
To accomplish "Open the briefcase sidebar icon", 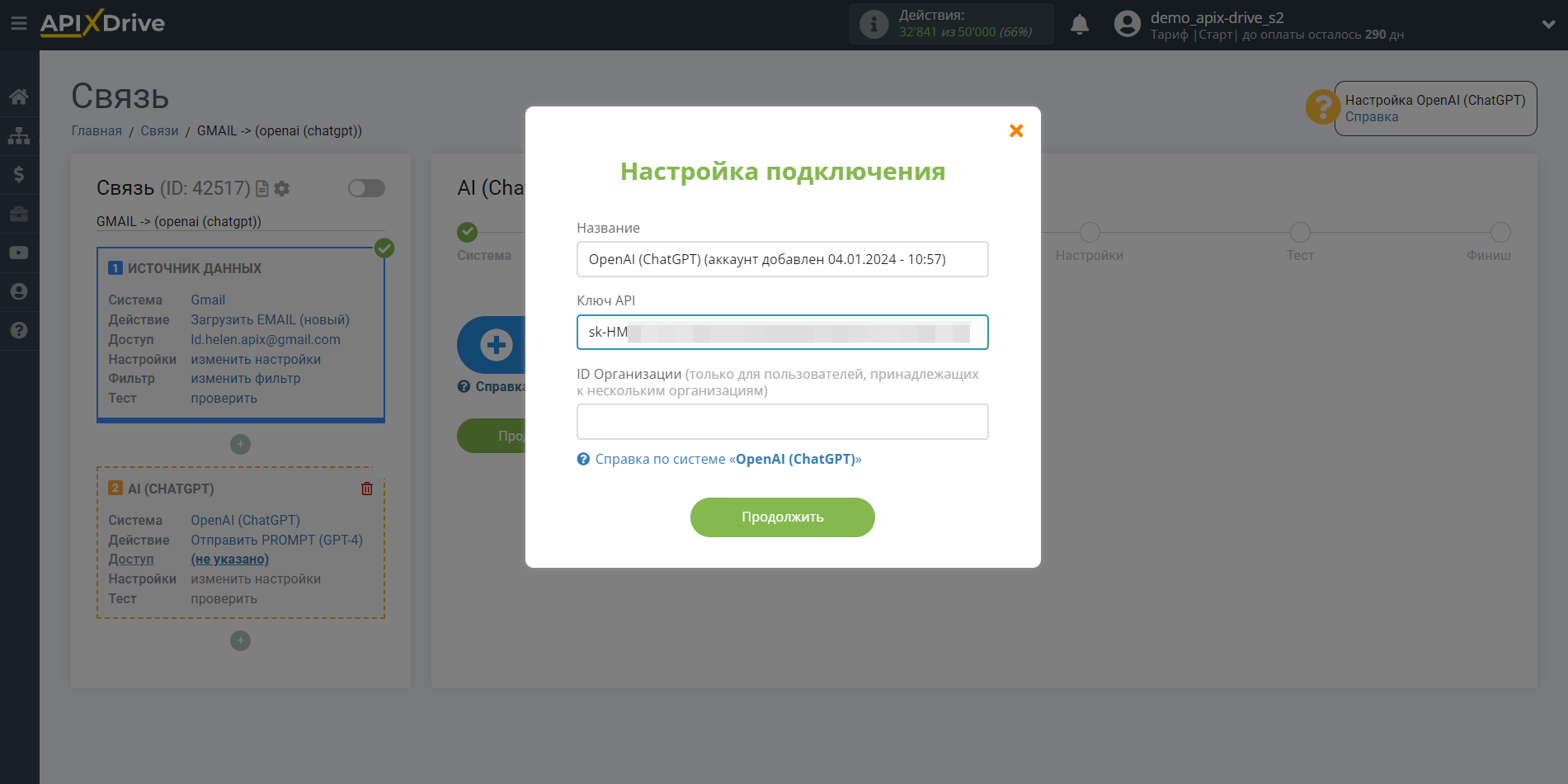I will tap(19, 214).
